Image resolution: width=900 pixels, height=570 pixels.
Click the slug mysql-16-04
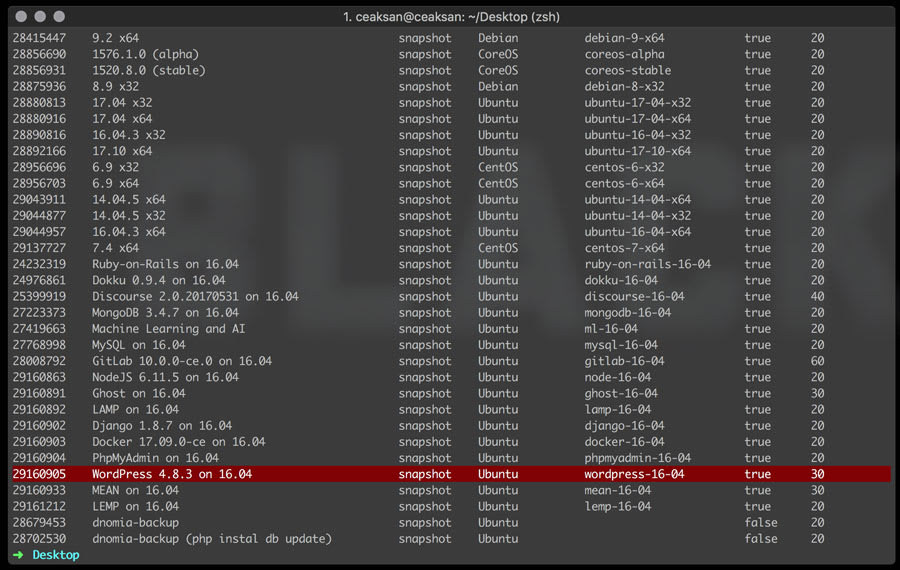pyautogui.click(x=621, y=345)
